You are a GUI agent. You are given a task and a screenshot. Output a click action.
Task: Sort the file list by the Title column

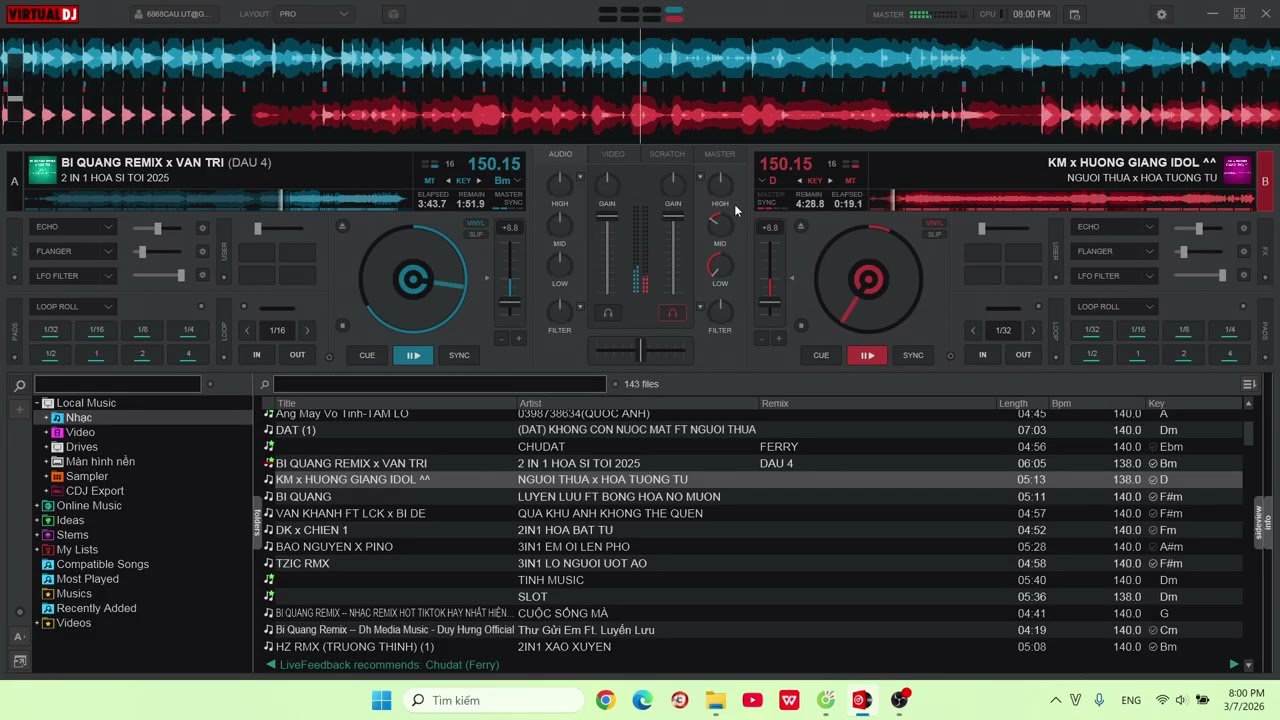pyautogui.click(x=287, y=403)
